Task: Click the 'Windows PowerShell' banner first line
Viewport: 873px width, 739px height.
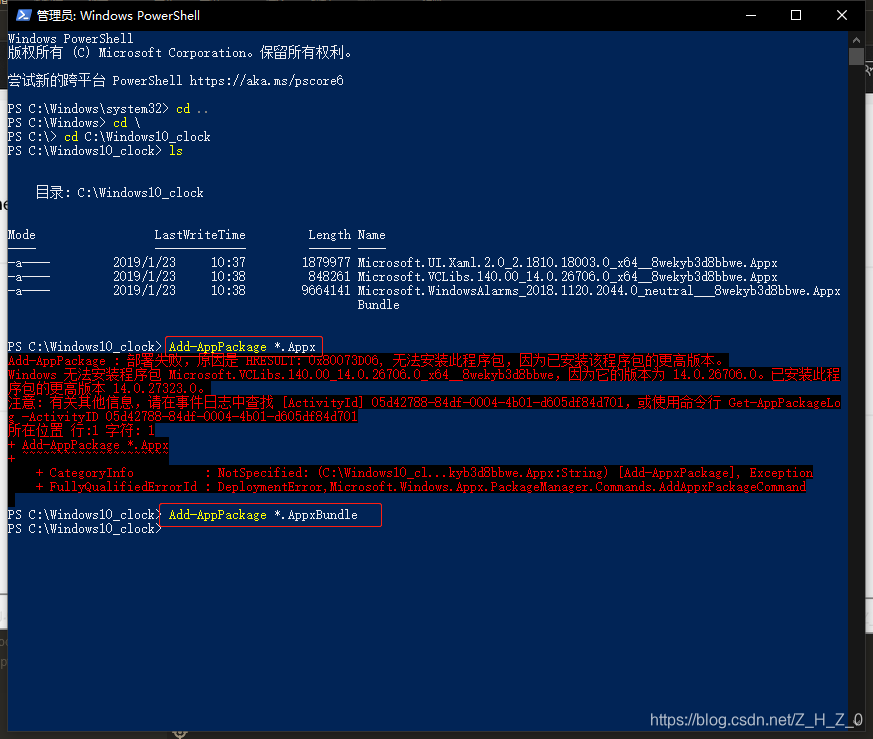Action: (x=71, y=38)
